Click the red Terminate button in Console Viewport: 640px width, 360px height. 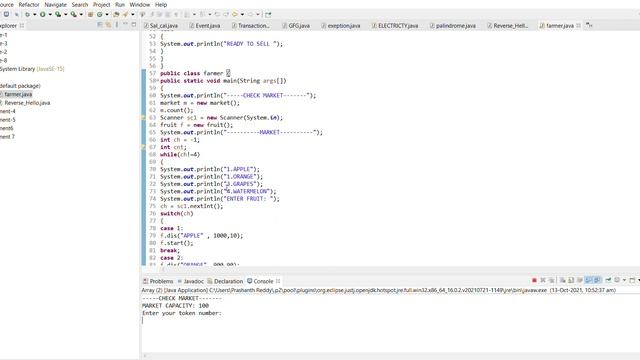tap(534, 280)
